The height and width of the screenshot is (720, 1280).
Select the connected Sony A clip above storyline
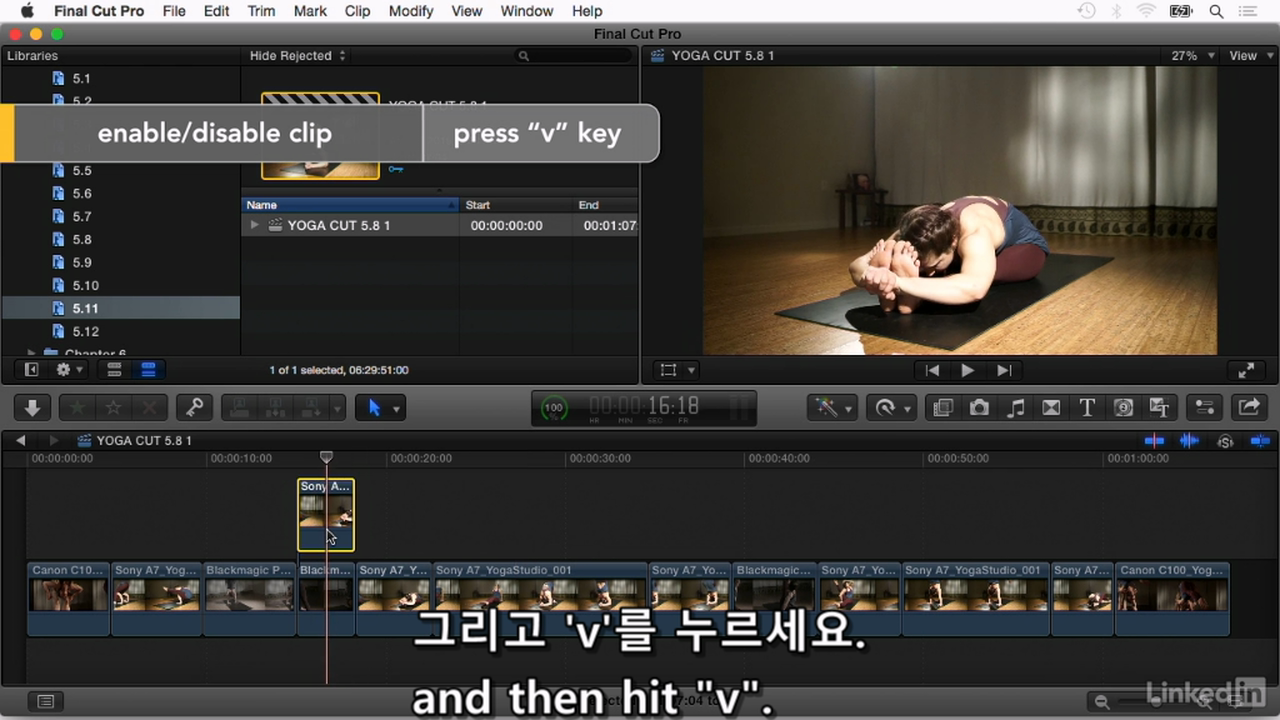pyautogui.click(x=326, y=515)
